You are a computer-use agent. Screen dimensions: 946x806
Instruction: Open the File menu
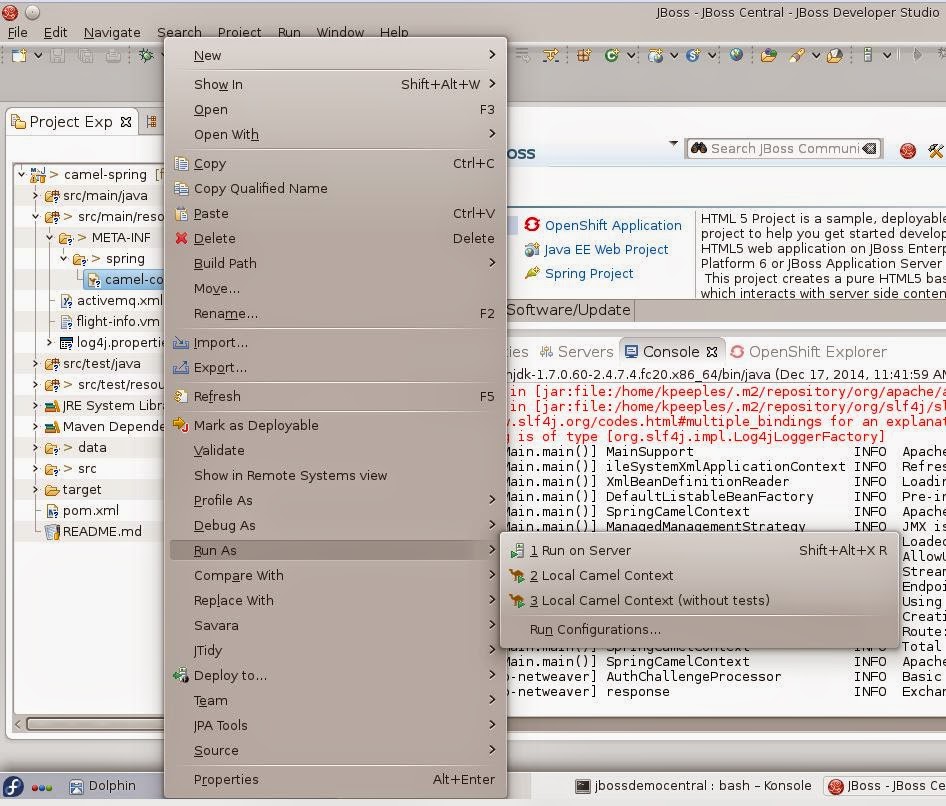(x=17, y=33)
